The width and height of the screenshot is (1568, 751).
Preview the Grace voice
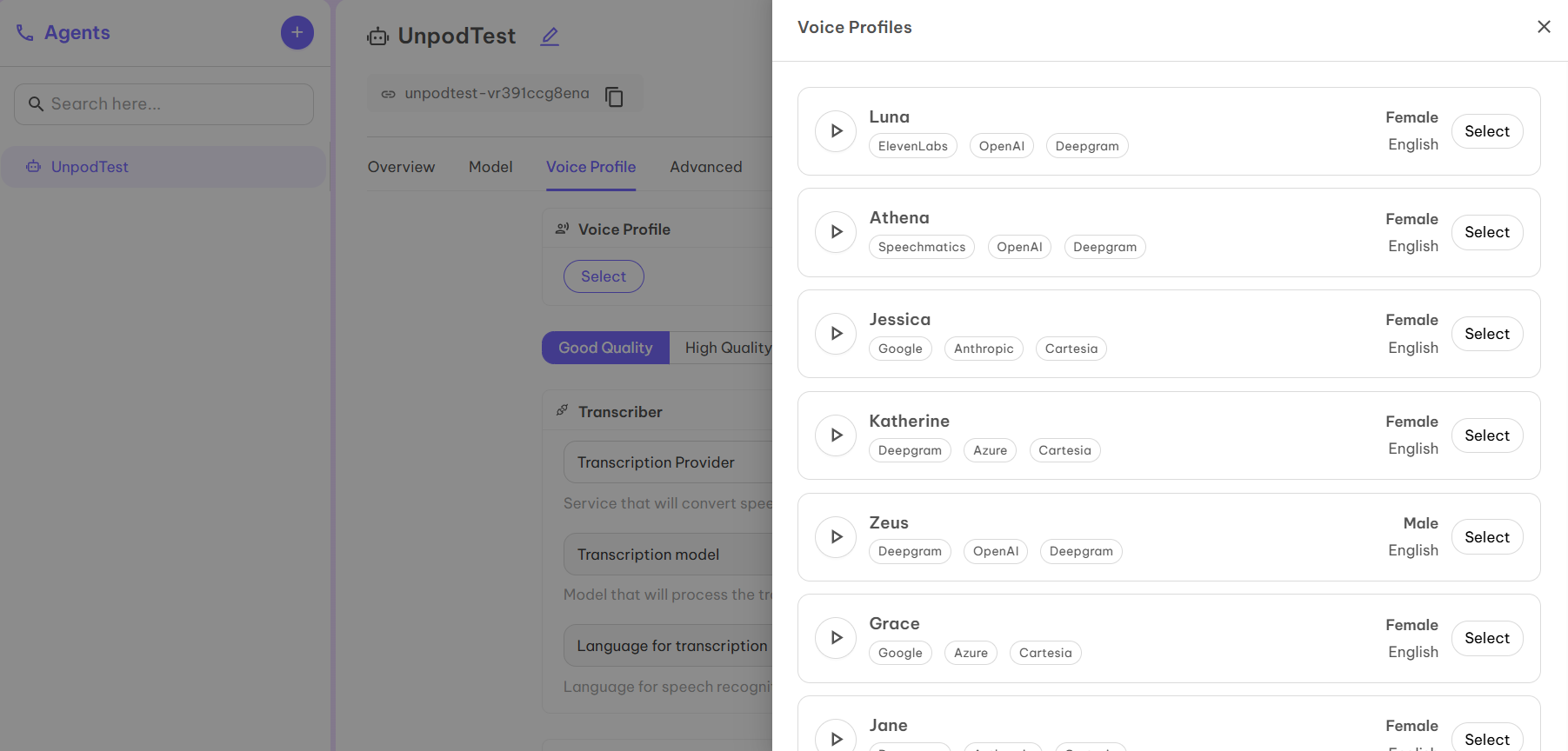pyautogui.click(x=836, y=638)
